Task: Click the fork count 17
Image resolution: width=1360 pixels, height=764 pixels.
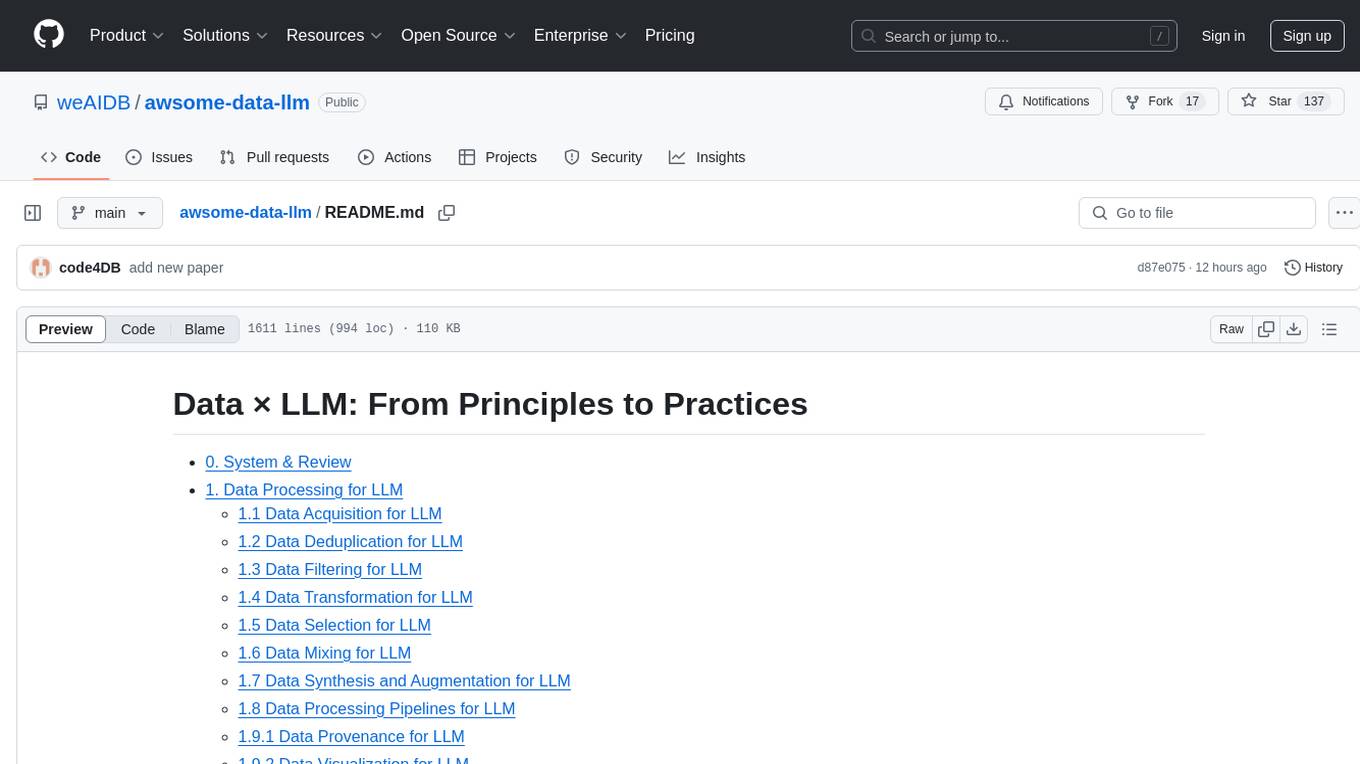Action: 1191,102
